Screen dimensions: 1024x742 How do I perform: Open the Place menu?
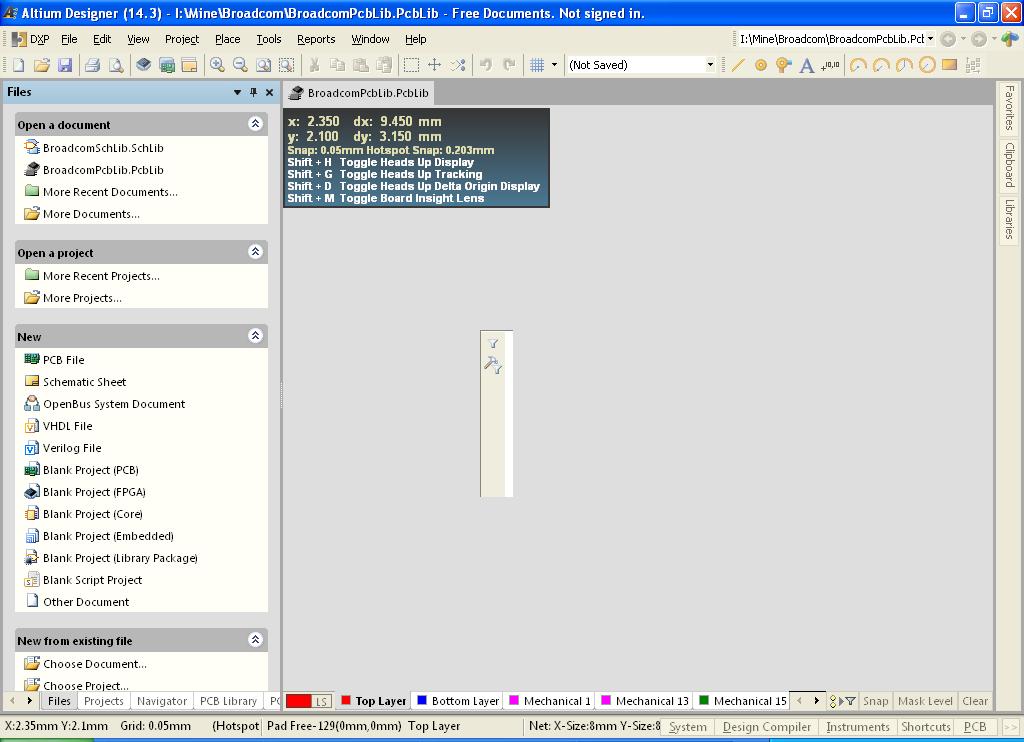click(228, 39)
